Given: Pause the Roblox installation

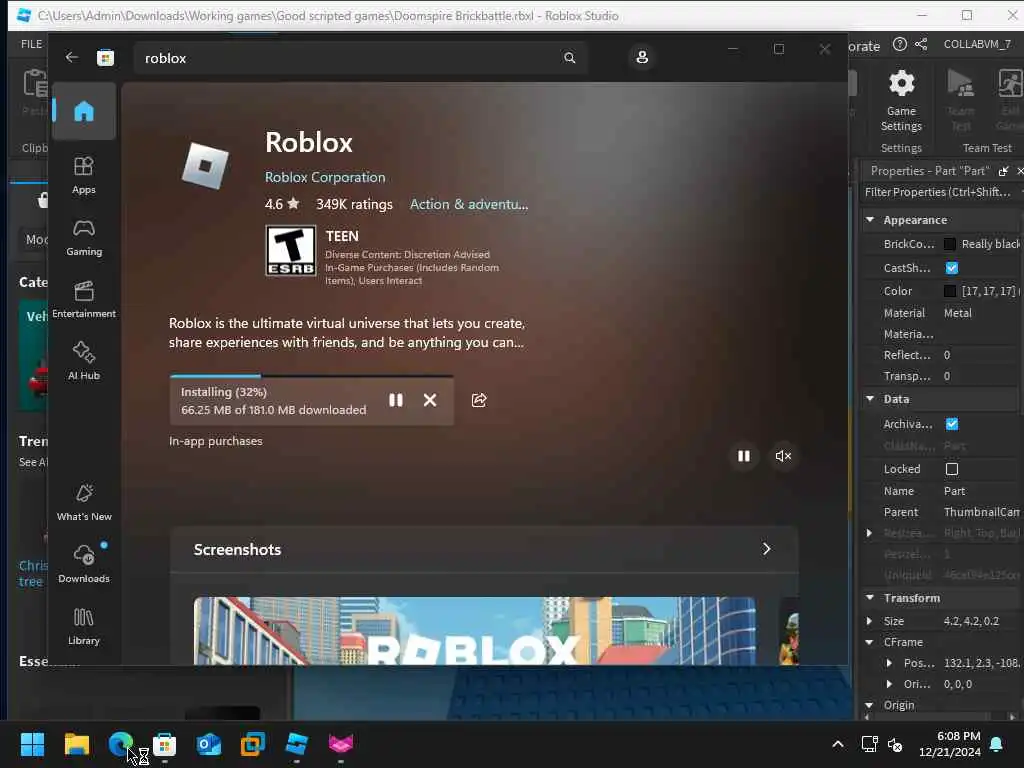Looking at the screenshot, I should click(x=396, y=400).
